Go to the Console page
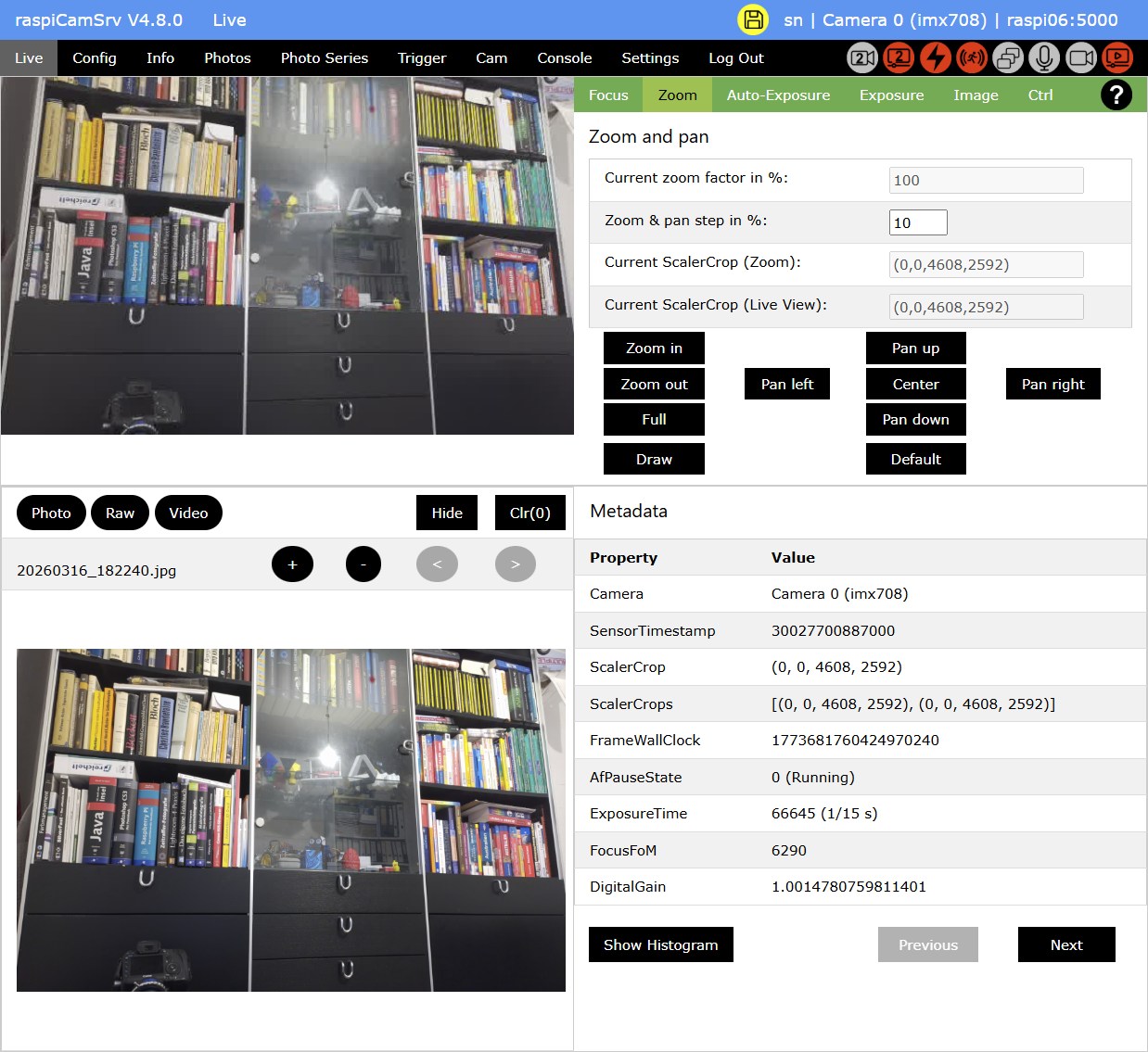This screenshot has height=1052, width=1148. tap(564, 57)
